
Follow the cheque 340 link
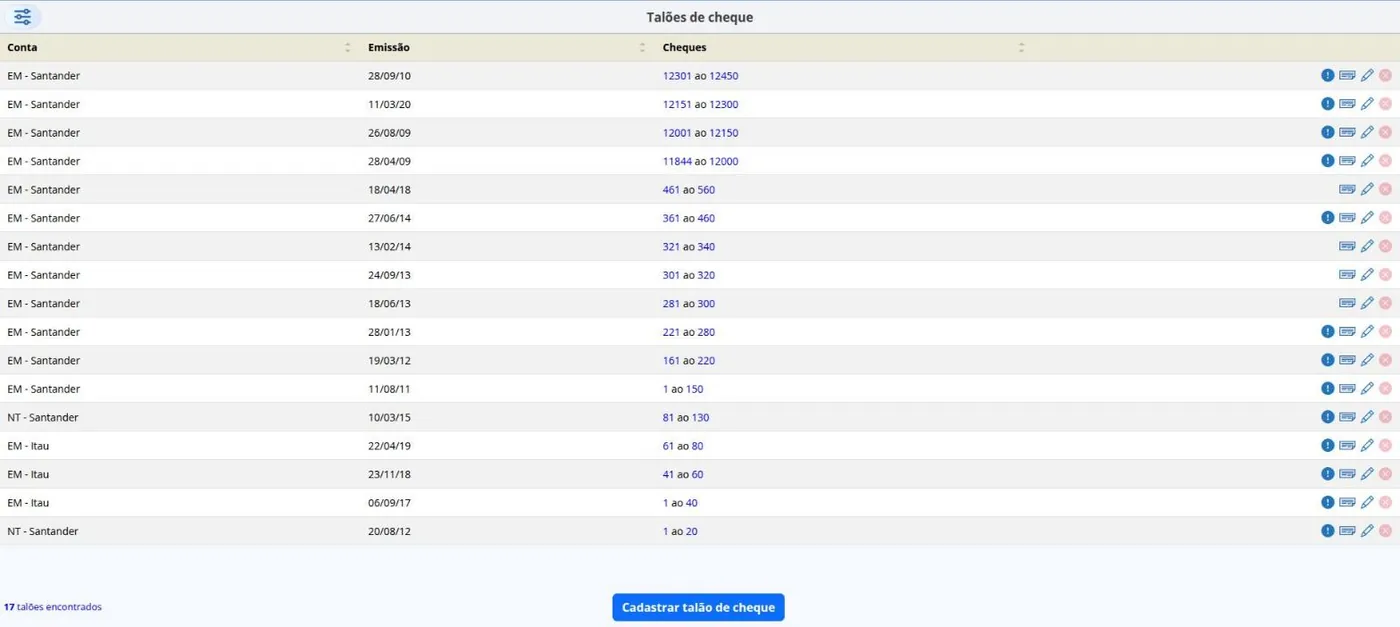(706, 247)
